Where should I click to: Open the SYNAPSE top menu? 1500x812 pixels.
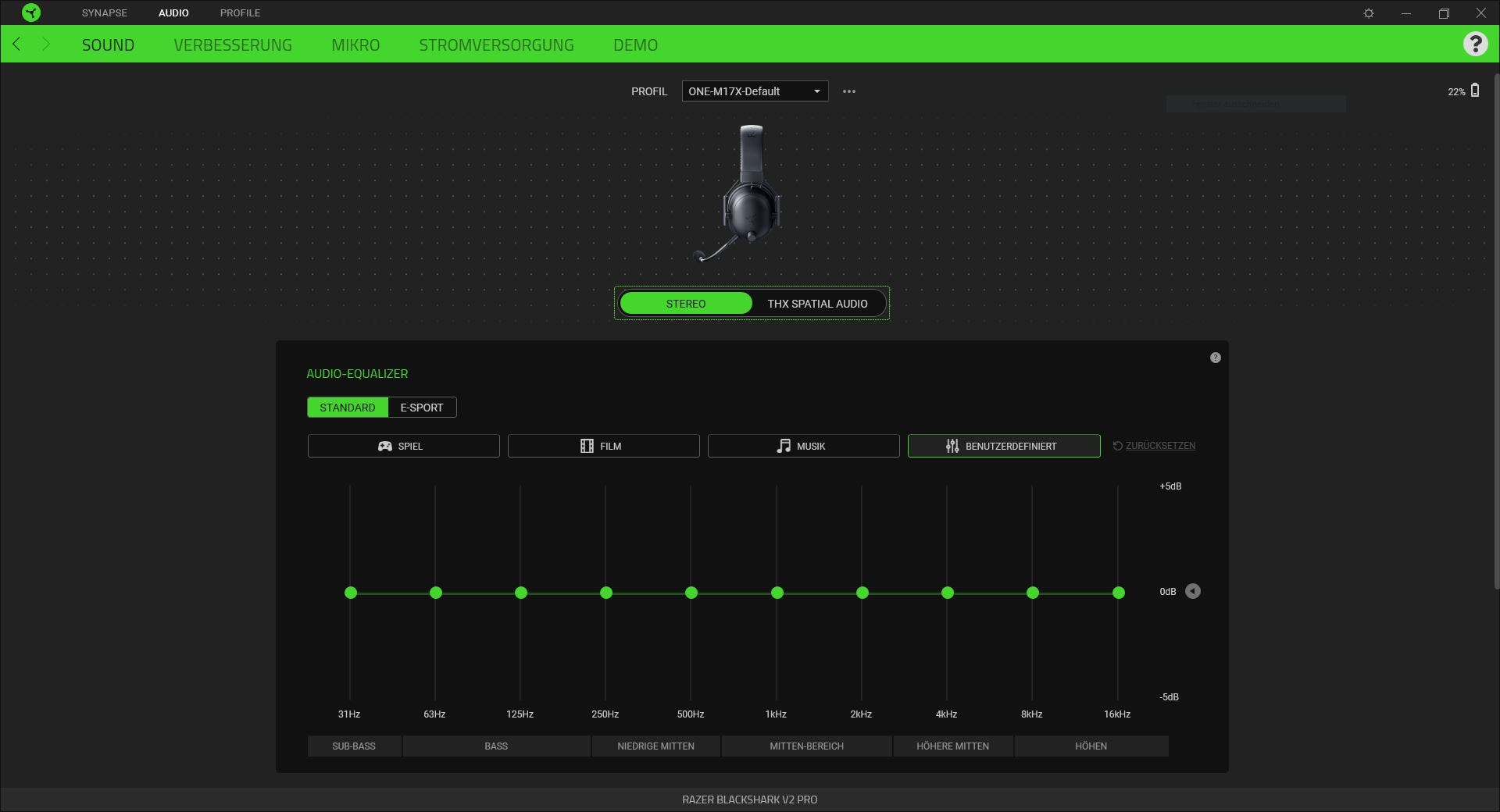pyautogui.click(x=105, y=13)
